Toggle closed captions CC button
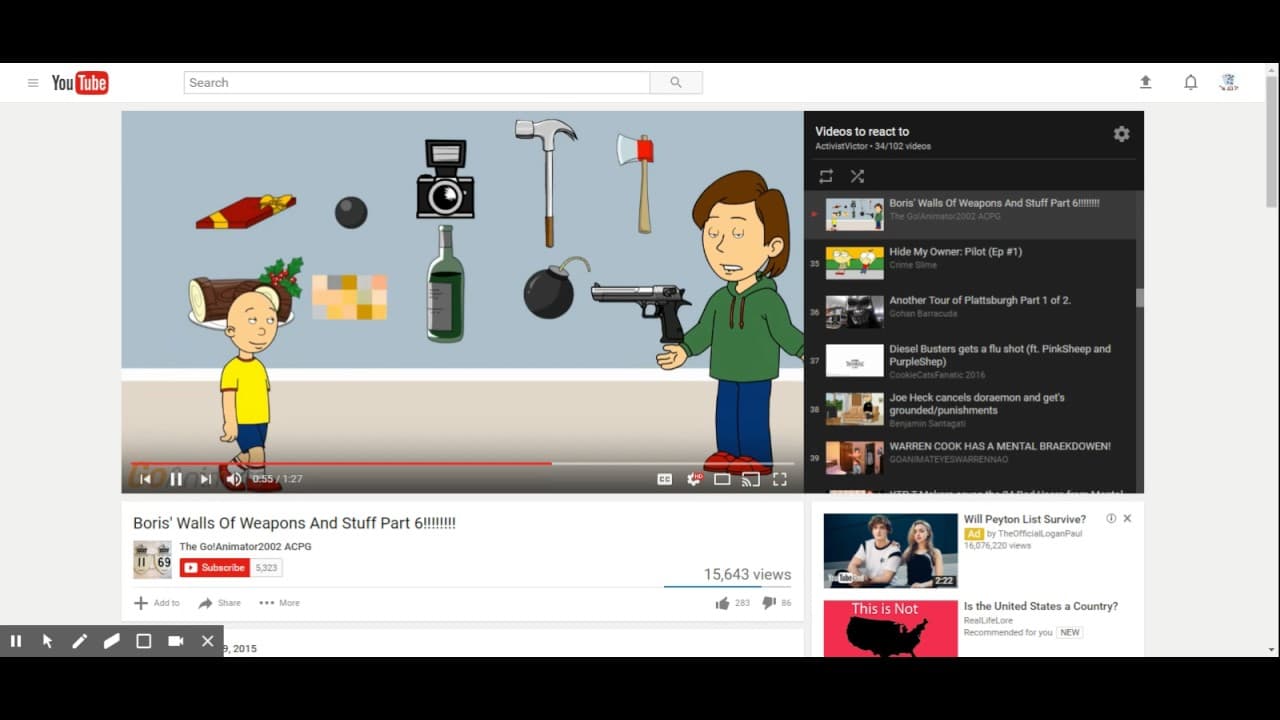This screenshot has height=720, width=1280. coord(664,479)
